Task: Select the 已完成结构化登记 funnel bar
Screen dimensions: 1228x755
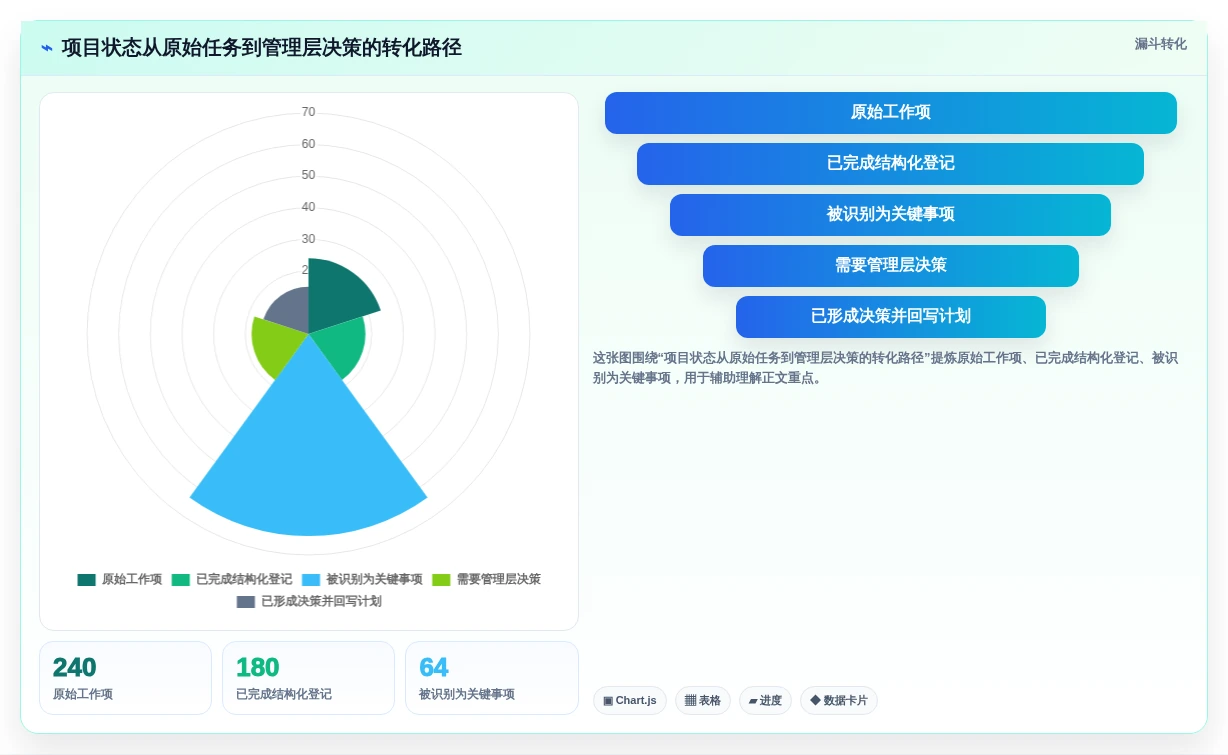Action: coord(890,164)
